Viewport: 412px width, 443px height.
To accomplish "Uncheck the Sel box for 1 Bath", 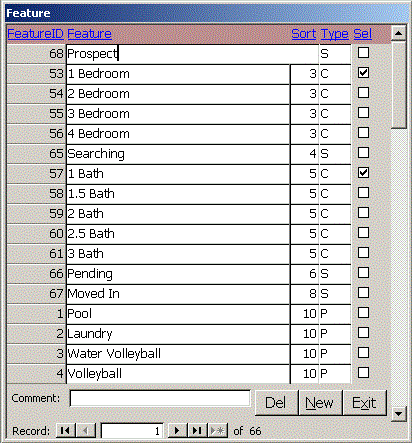I will click(363, 173).
